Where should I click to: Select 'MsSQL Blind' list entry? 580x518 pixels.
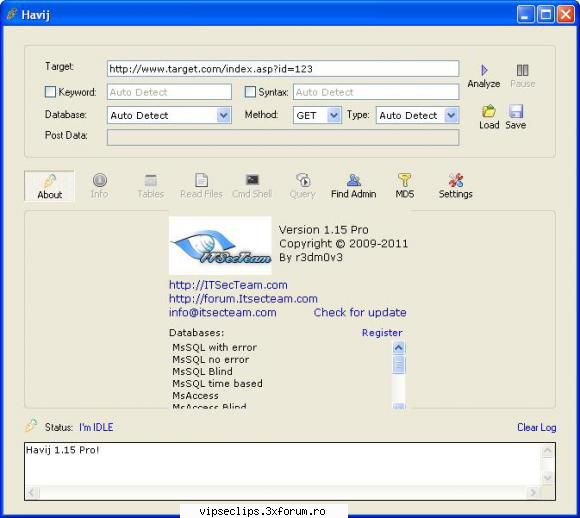pyautogui.click(x=202, y=371)
